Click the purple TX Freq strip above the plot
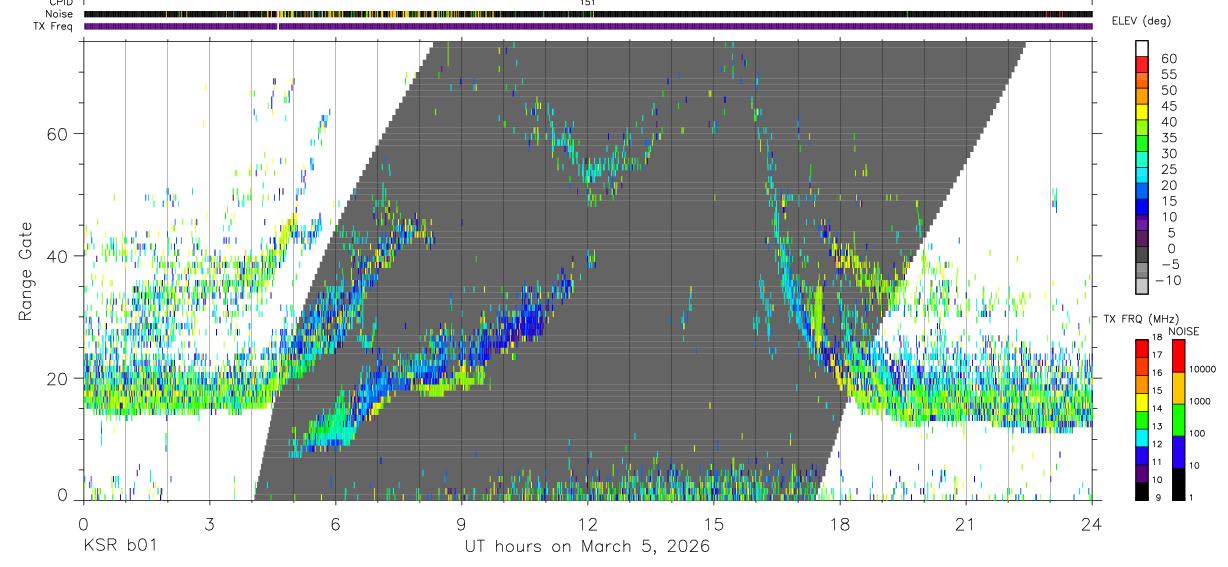Image resolution: width=1228 pixels, height=567 pixels. (x=587, y=26)
